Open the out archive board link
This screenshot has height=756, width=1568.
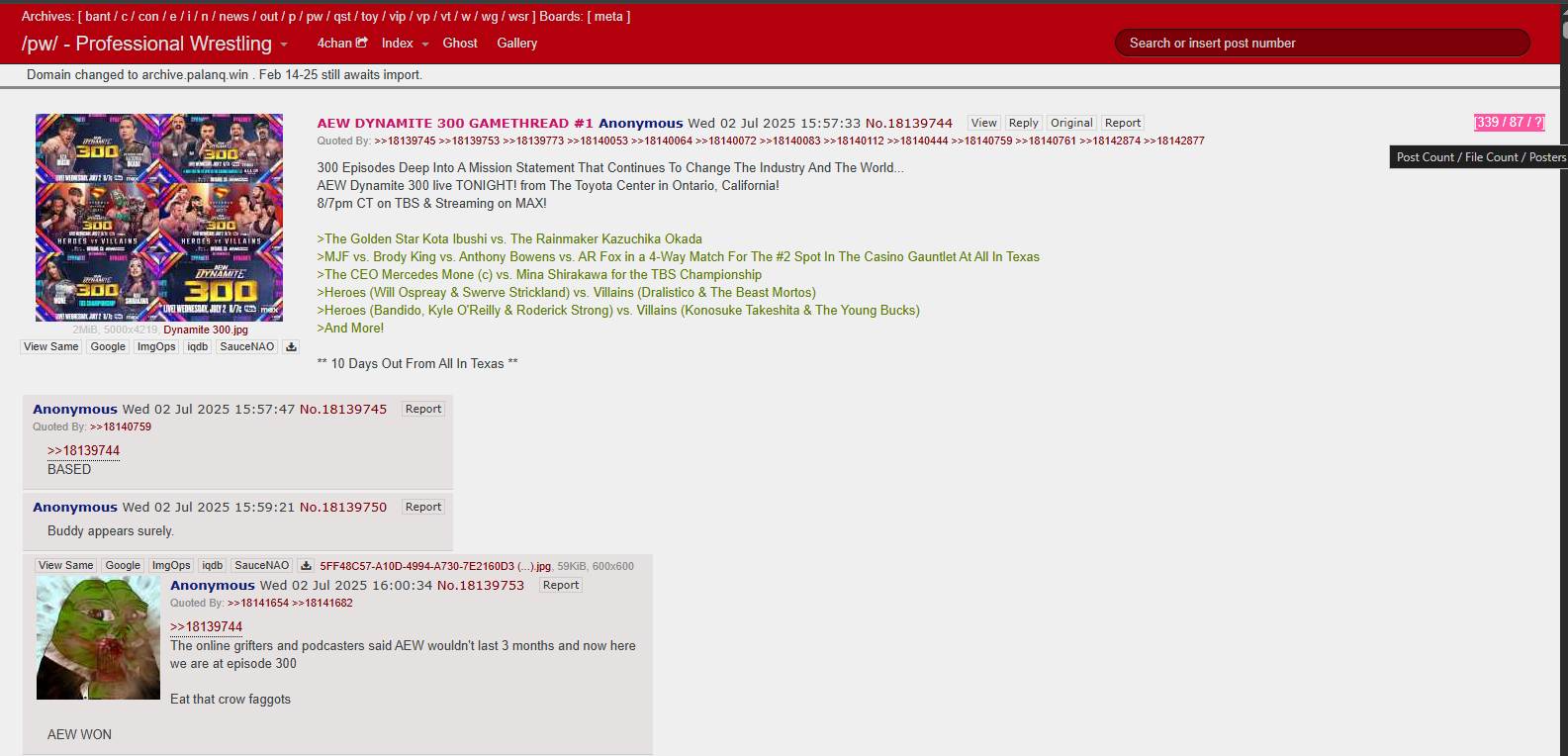pos(269,16)
